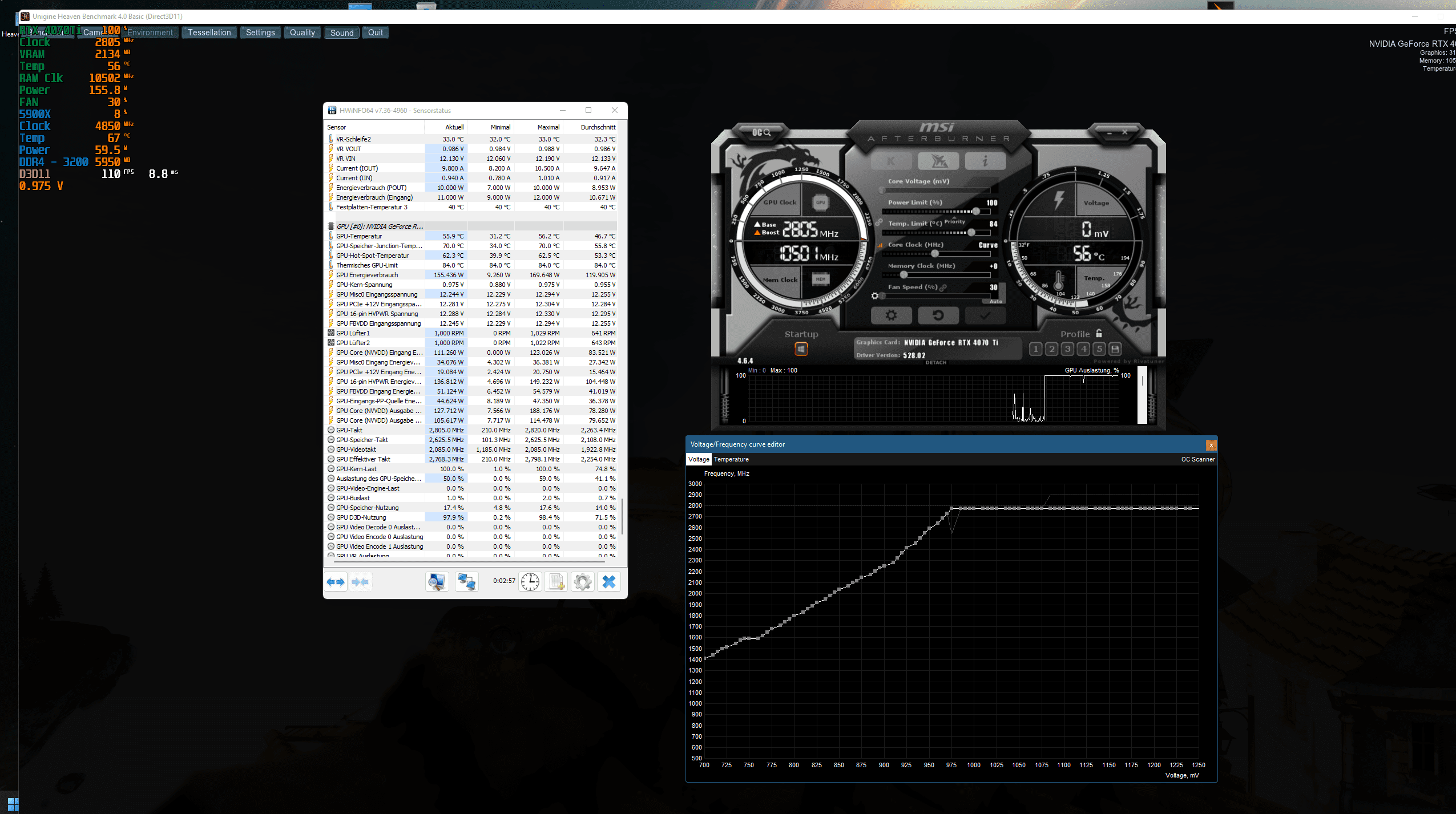Apply settings with the Afterburner checkmark button
Image resolution: width=1456 pixels, height=814 pixels.
coord(985,315)
